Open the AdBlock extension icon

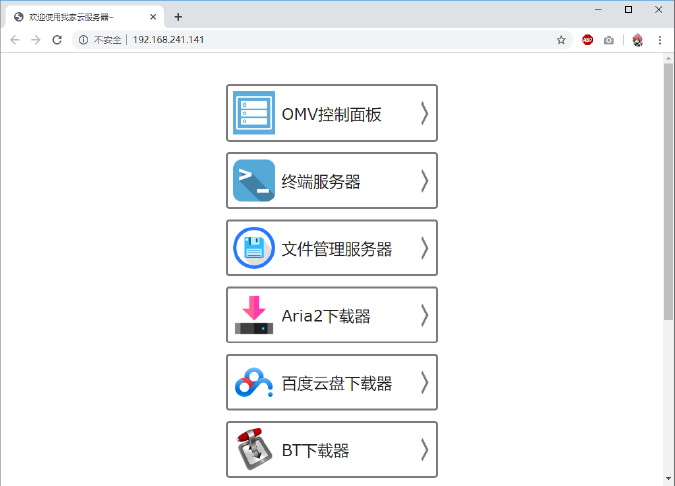click(x=588, y=40)
